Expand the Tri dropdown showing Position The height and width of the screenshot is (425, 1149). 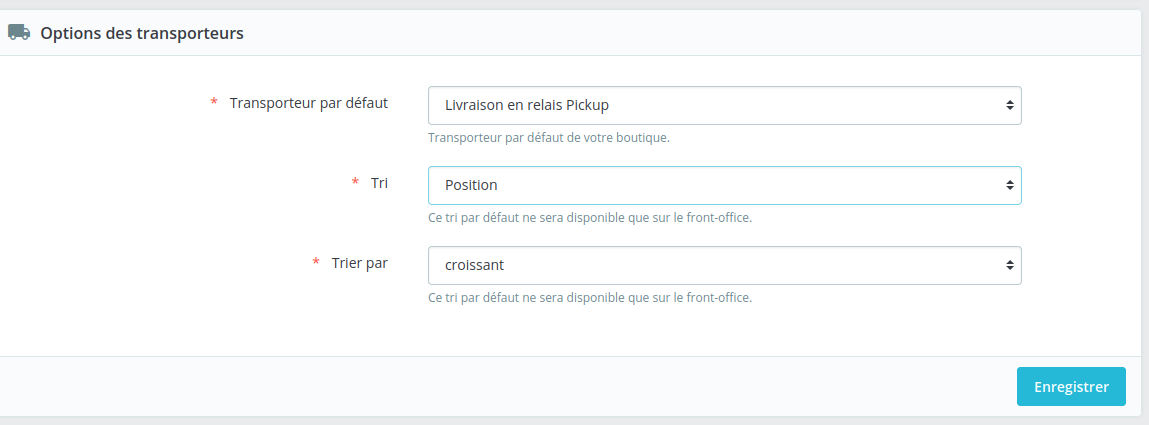pos(725,185)
